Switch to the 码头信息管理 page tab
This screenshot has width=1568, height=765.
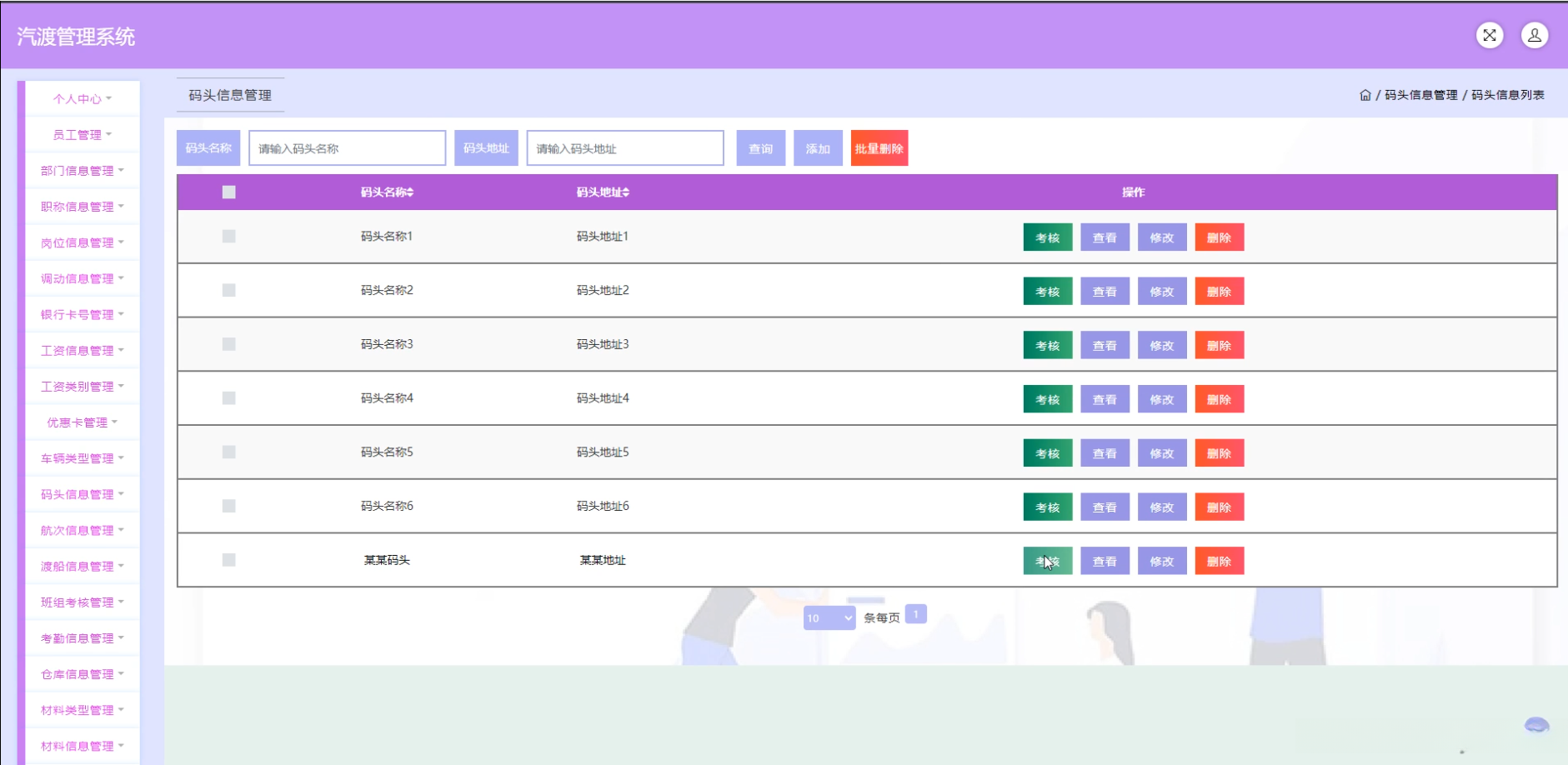coord(230,95)
